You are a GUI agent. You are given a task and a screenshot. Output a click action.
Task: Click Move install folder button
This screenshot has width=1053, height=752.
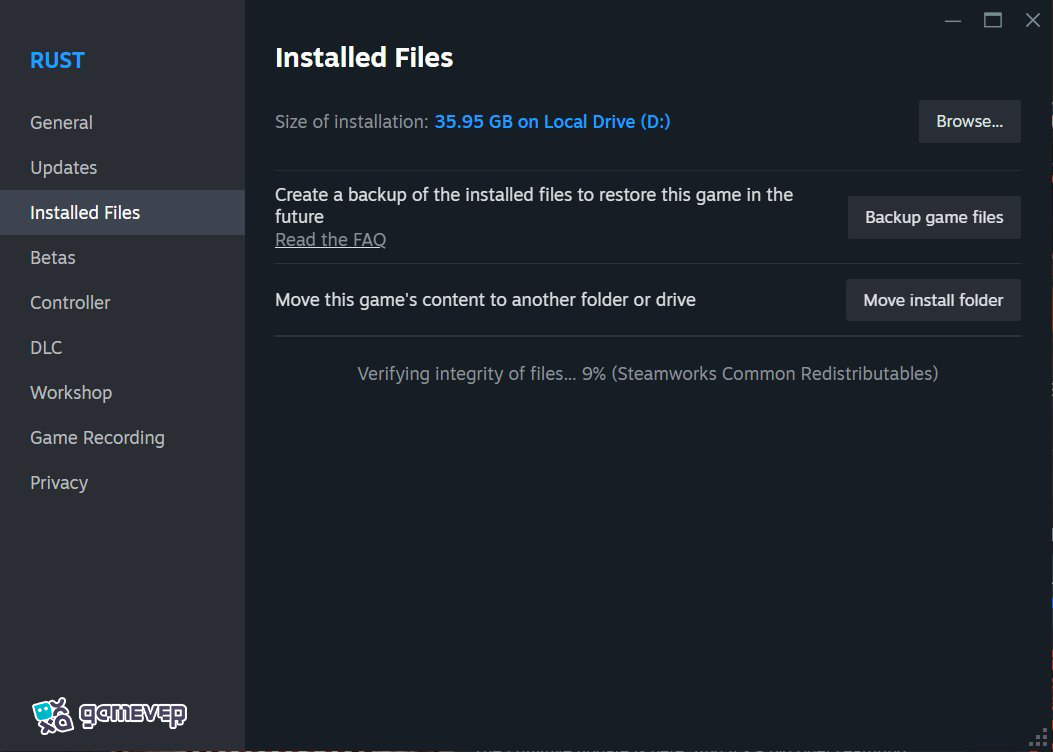coord(933,300)
